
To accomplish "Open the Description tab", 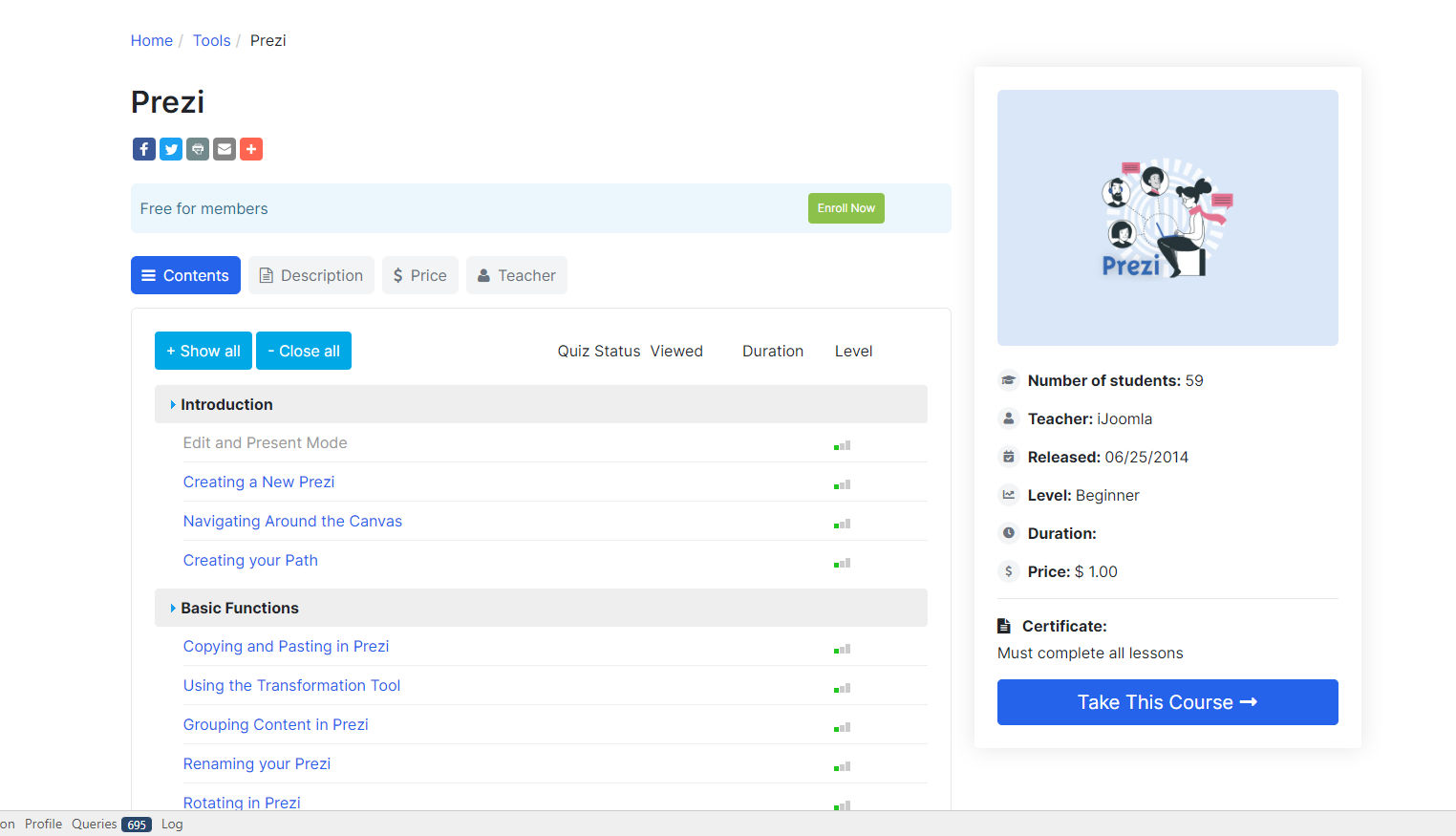I will (x=311, y=275).
